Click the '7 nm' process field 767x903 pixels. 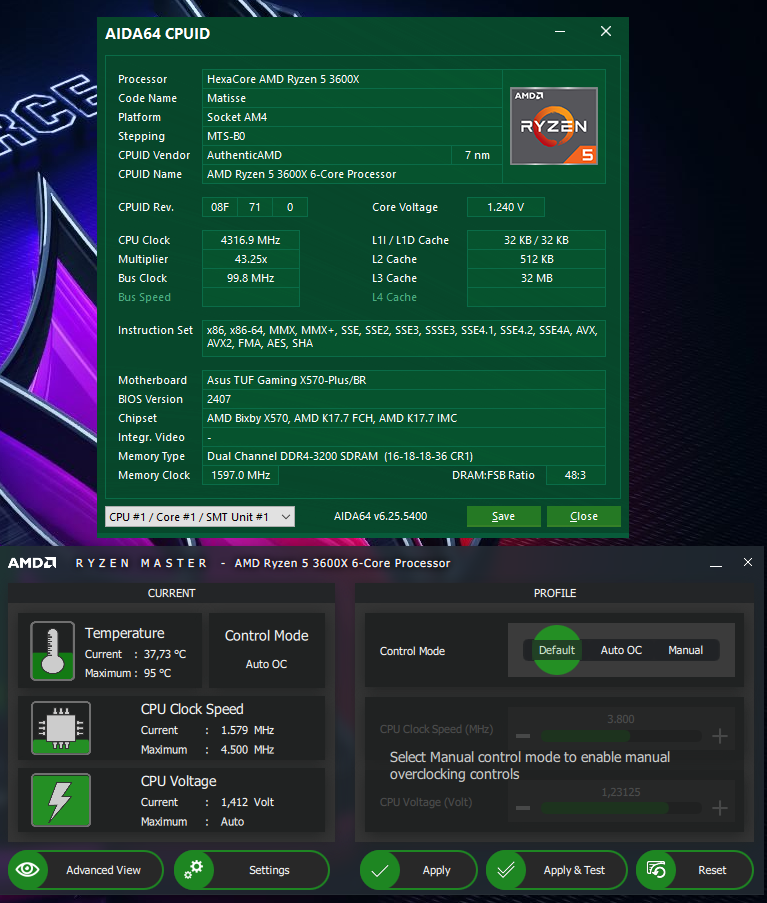(477, 155)
